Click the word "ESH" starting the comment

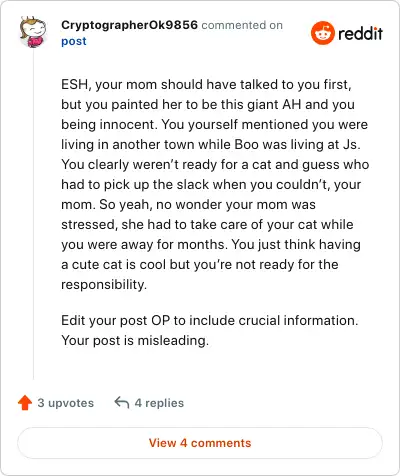click(74, 84)
